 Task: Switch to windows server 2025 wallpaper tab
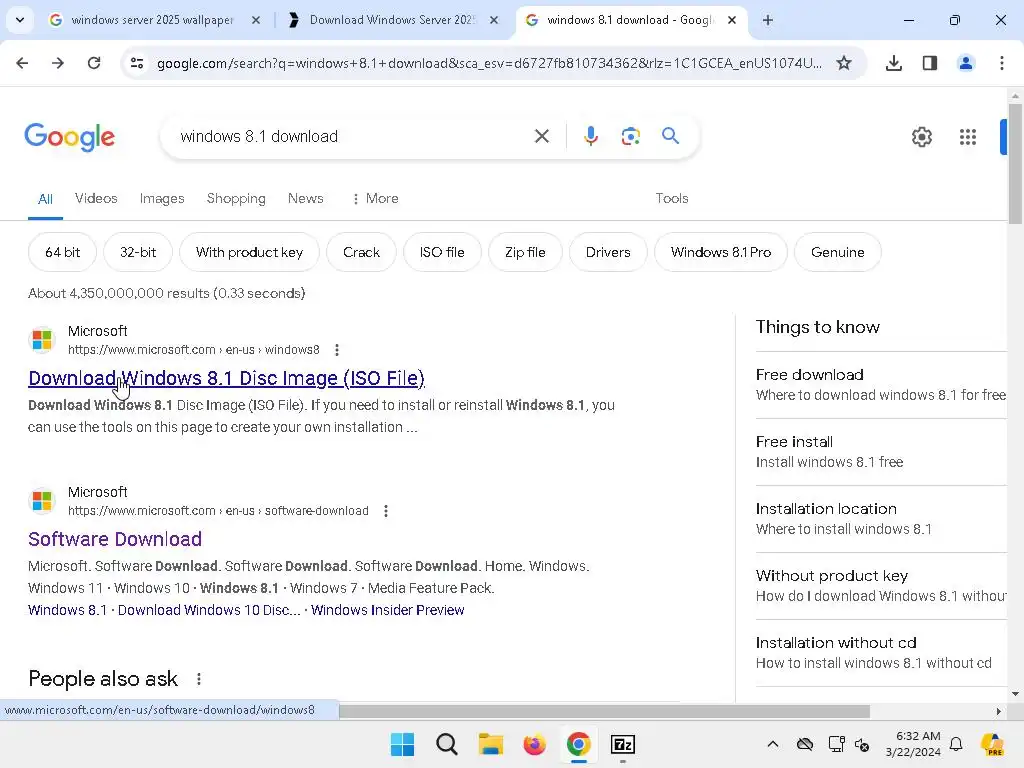152,20
